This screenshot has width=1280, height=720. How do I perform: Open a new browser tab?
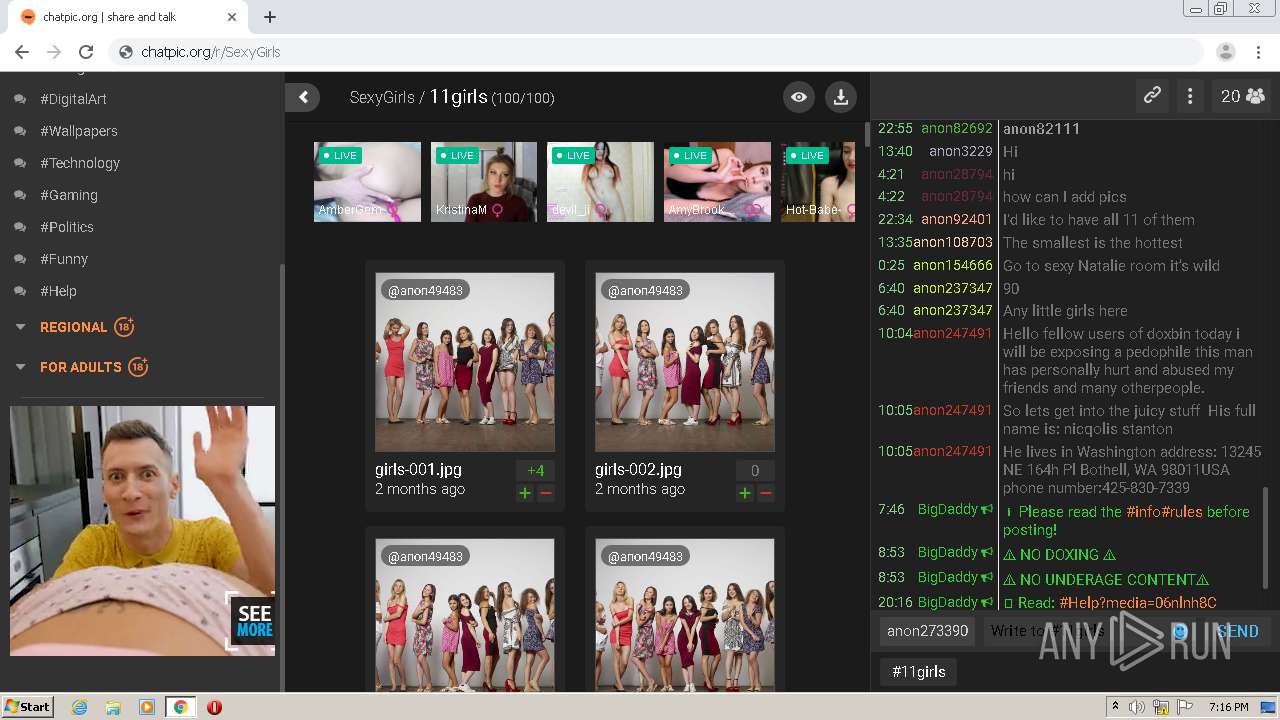pyautogui.click(x=270, y=17)
